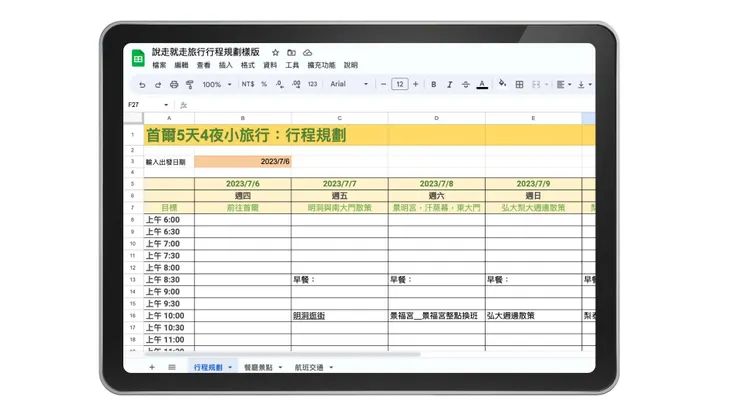Open the vertical align dropdown
Image resolution: width=740 pixels, height=416 pixels.
584,85
